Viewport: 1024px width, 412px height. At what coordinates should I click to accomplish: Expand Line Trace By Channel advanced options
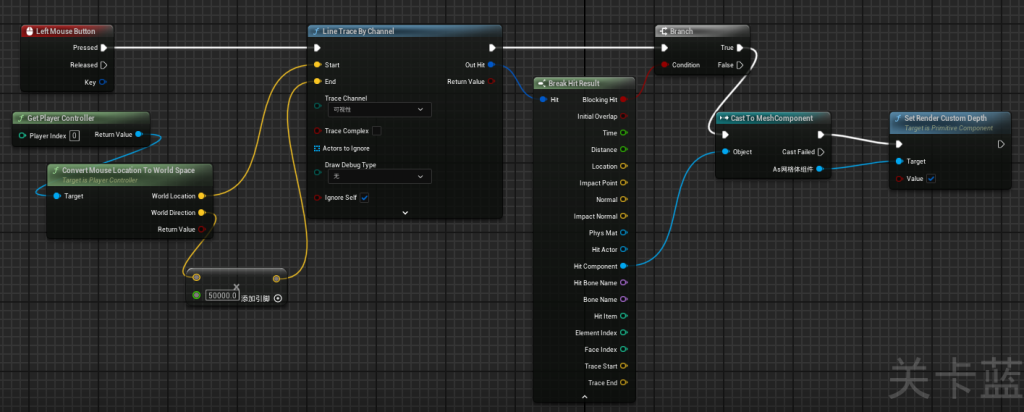405,212
